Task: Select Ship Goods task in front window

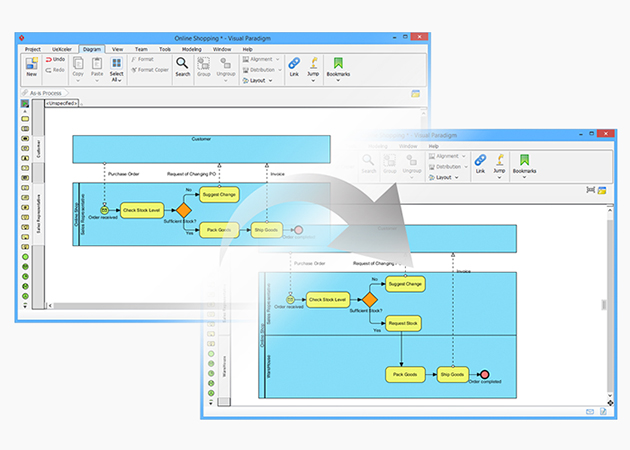Action: pos(452,374)
